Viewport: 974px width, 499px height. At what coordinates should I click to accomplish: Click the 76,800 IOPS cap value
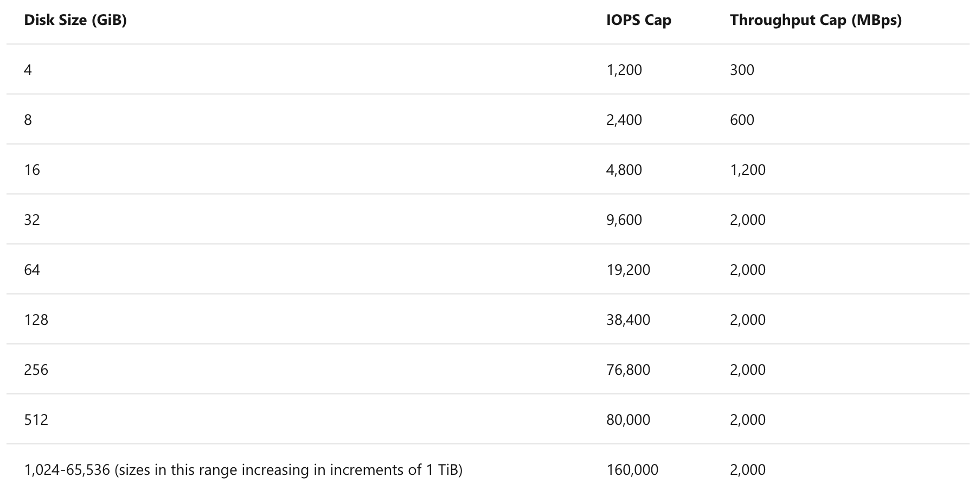pos(628,370)
